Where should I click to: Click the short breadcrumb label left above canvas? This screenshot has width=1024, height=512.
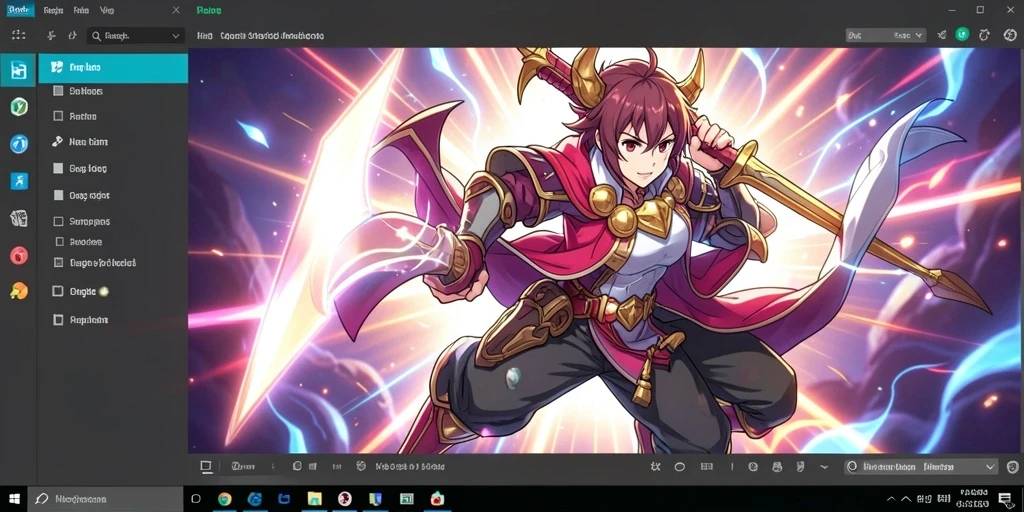(205, 36)
